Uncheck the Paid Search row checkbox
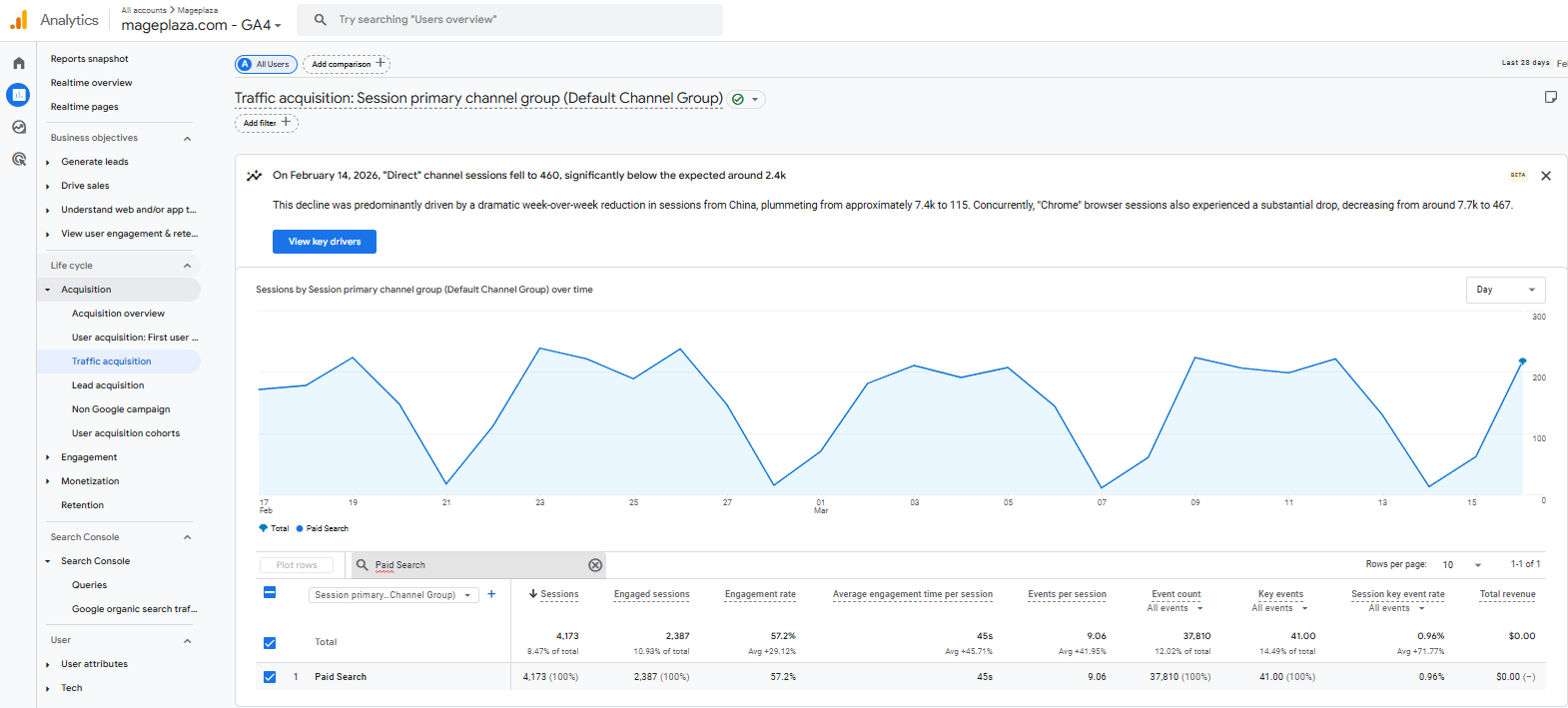1568x708 pixels. coord(270,677)
